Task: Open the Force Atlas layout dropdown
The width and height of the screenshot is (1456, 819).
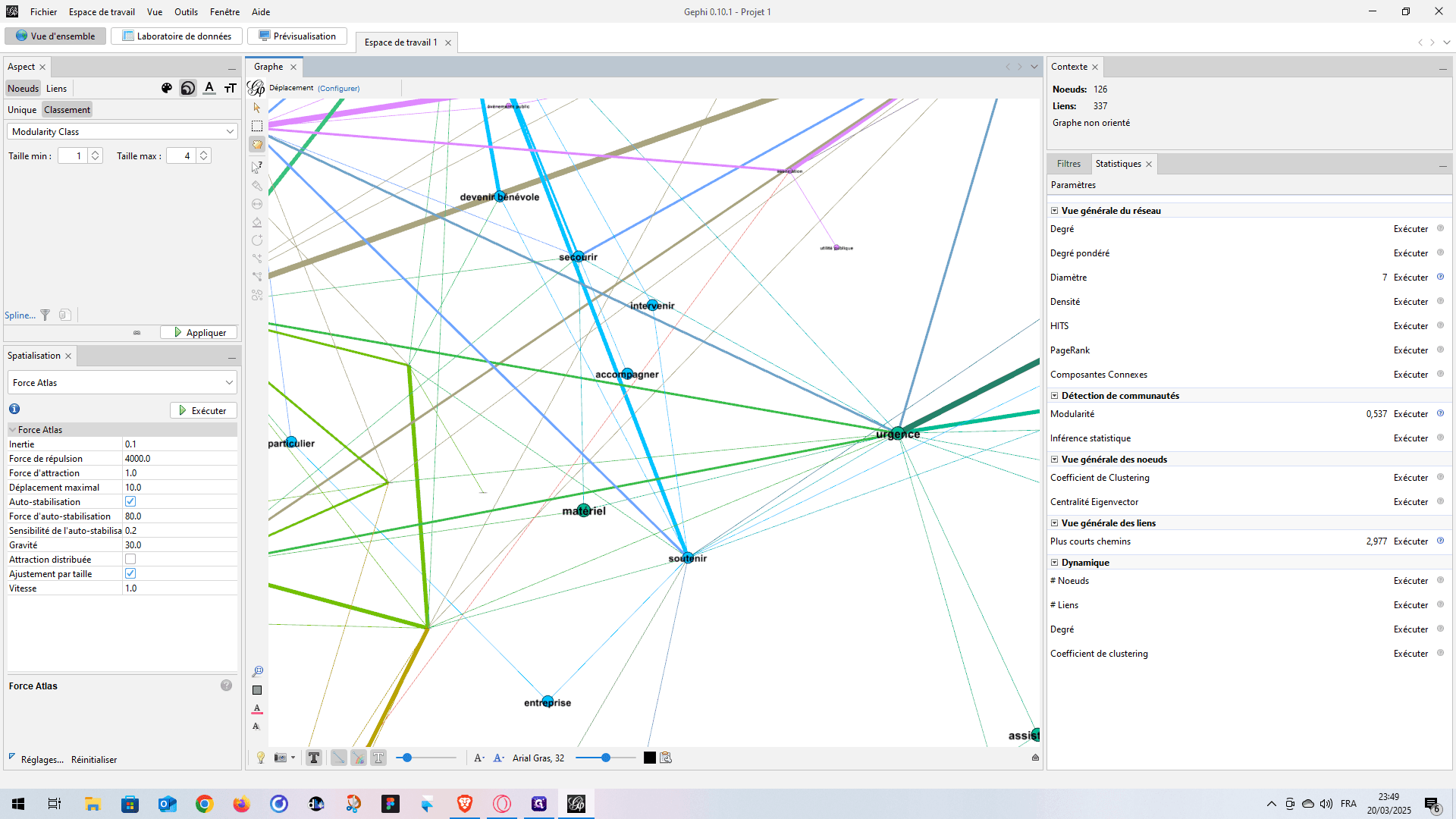Action: coord(122,382)
